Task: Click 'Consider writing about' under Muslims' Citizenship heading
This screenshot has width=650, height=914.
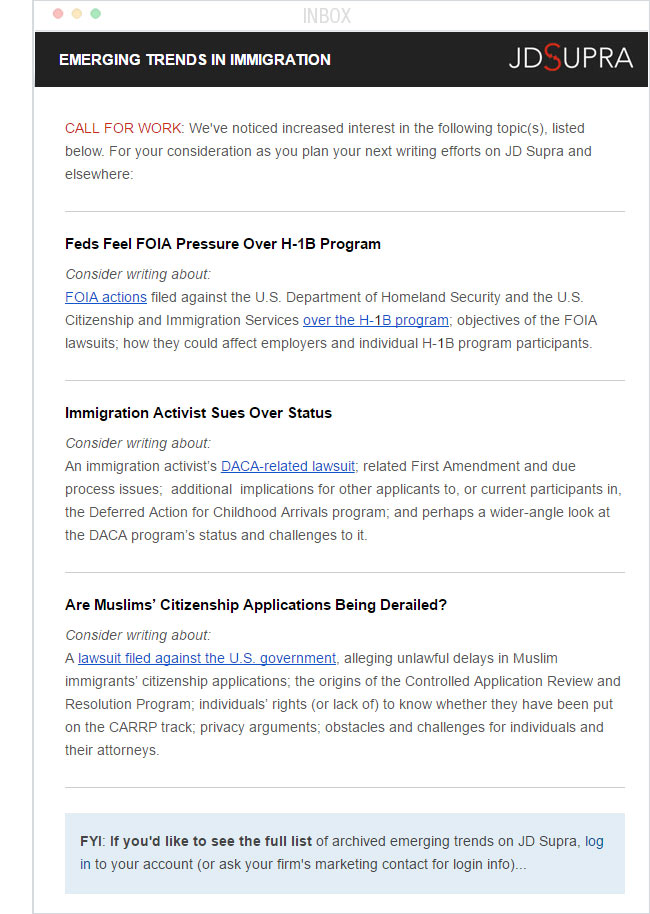Action: click(x=138, y=635)
